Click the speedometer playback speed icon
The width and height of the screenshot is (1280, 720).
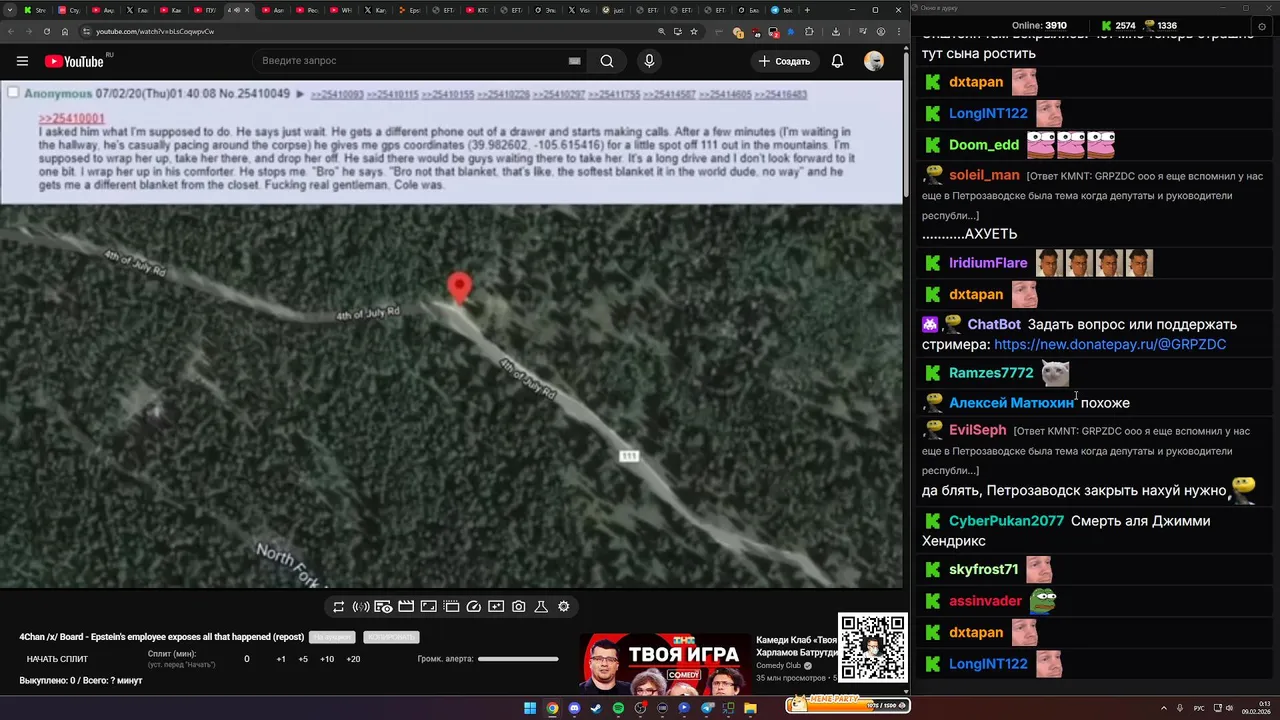[x=474, y=607]
